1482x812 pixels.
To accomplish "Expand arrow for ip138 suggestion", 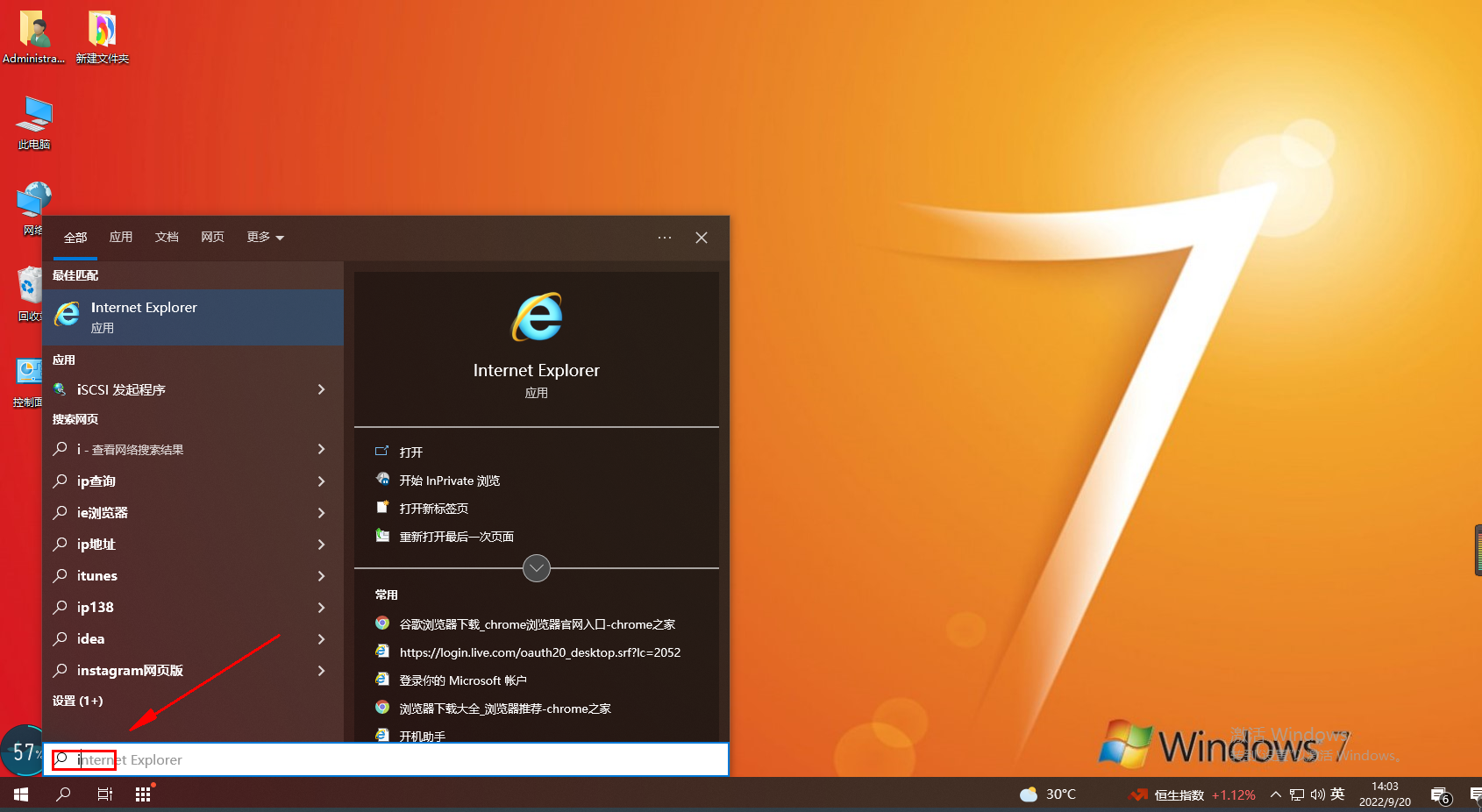I will (x=321, y=608).
